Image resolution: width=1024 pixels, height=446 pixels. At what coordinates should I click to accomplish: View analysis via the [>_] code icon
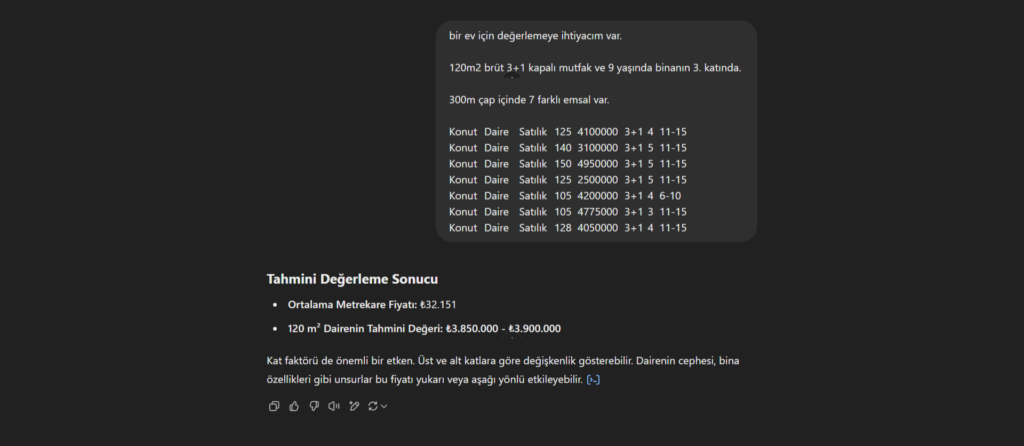pos(594,380)
